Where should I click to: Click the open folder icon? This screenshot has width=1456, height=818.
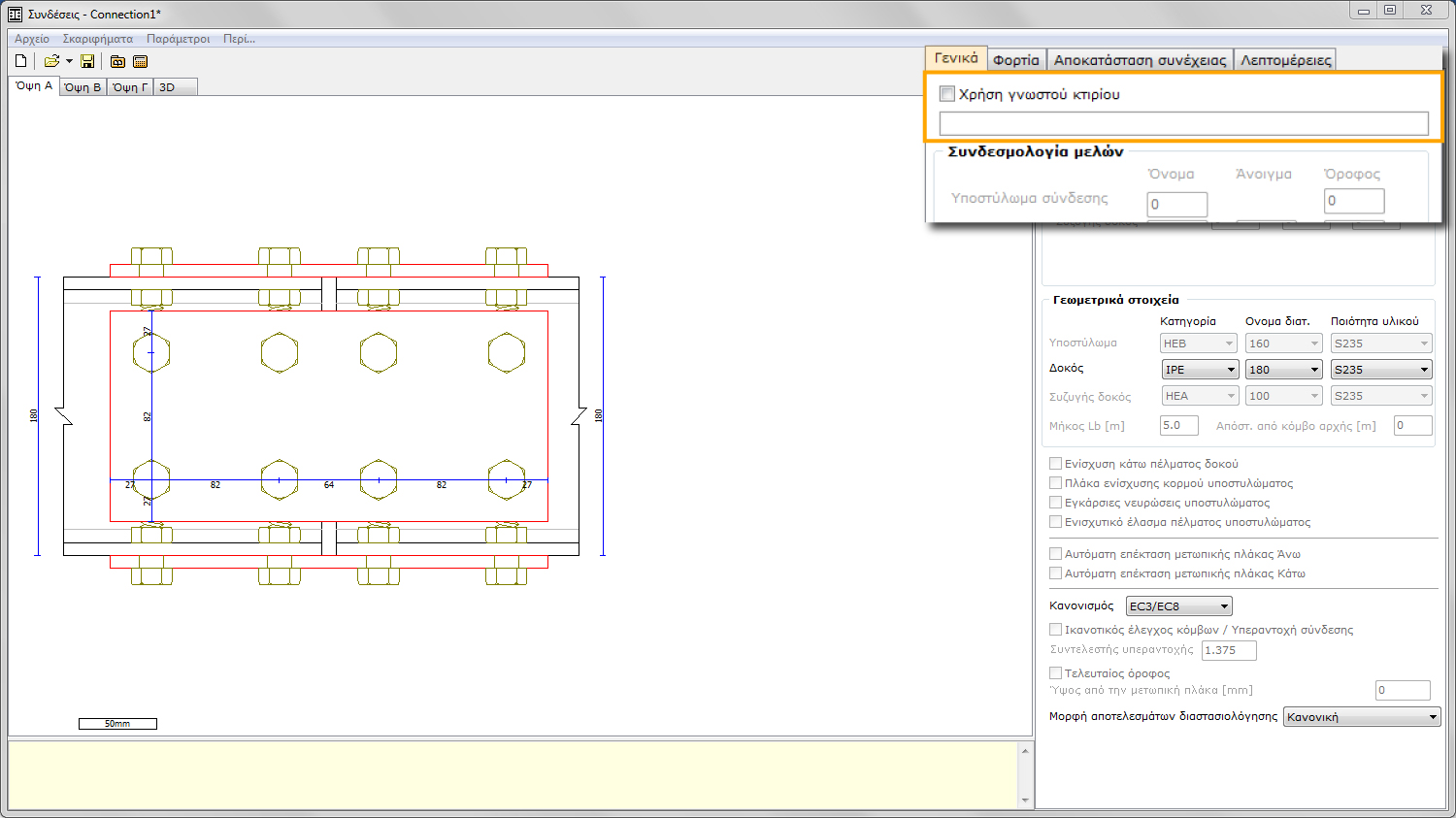[50, 61]
